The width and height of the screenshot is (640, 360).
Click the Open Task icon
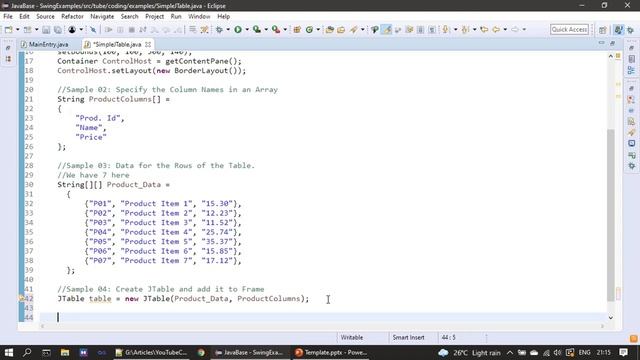341,29
